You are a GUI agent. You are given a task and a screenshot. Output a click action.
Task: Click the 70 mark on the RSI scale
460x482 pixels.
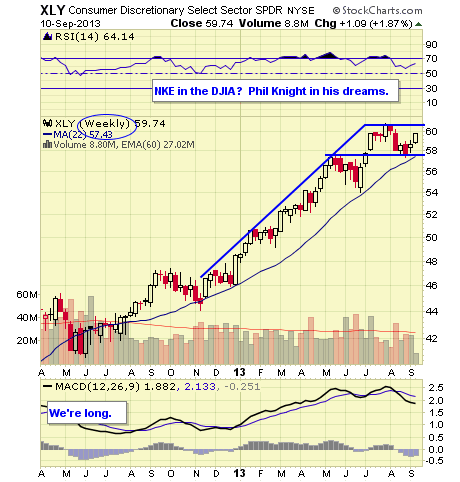click(x=431, y=59)
